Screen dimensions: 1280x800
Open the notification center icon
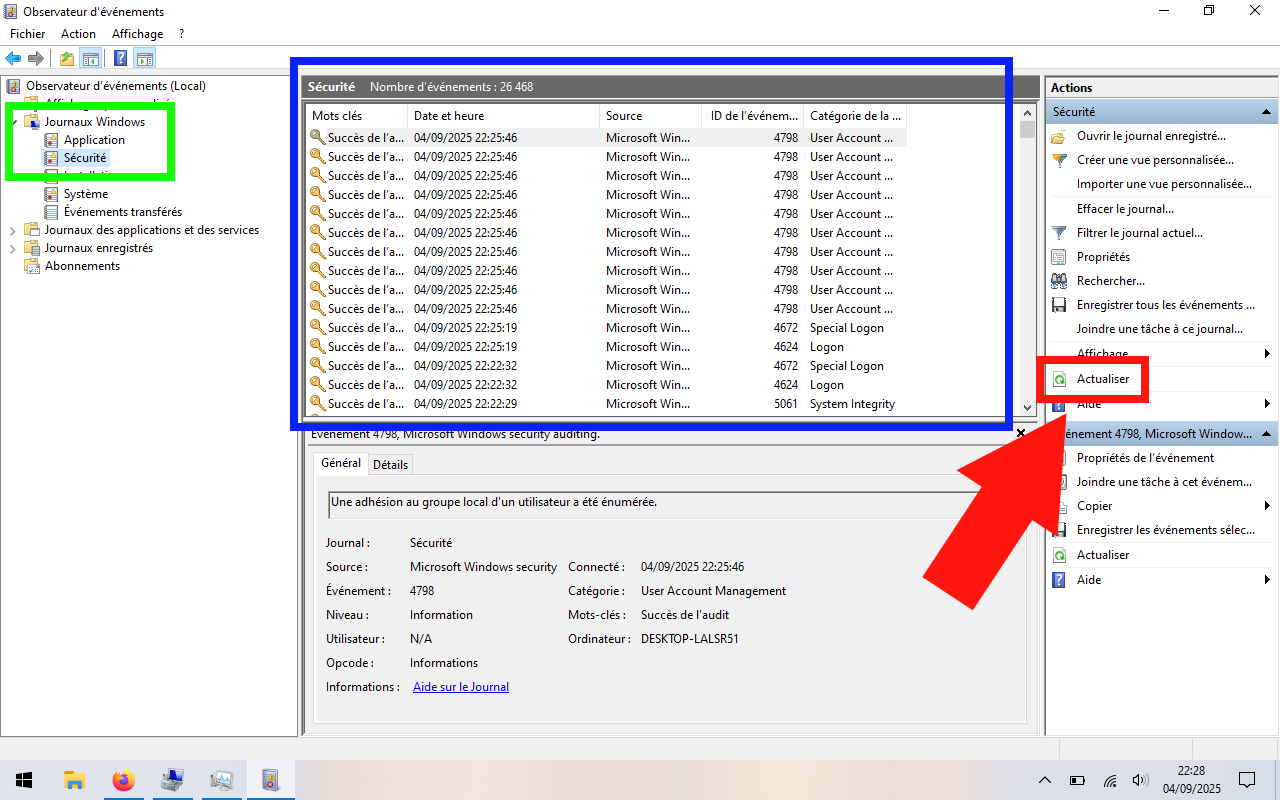tap(1247, 780)
